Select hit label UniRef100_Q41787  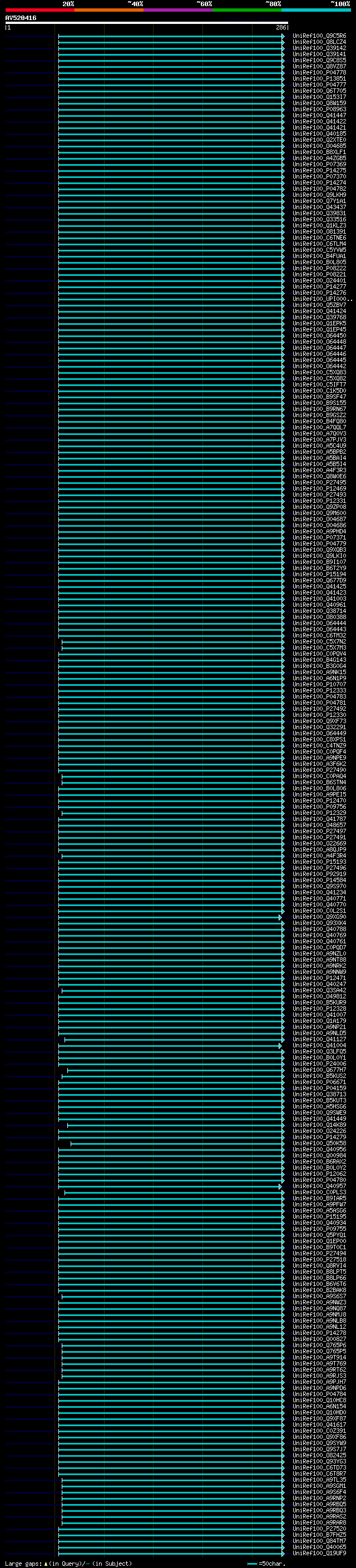(x=319, y=819)
